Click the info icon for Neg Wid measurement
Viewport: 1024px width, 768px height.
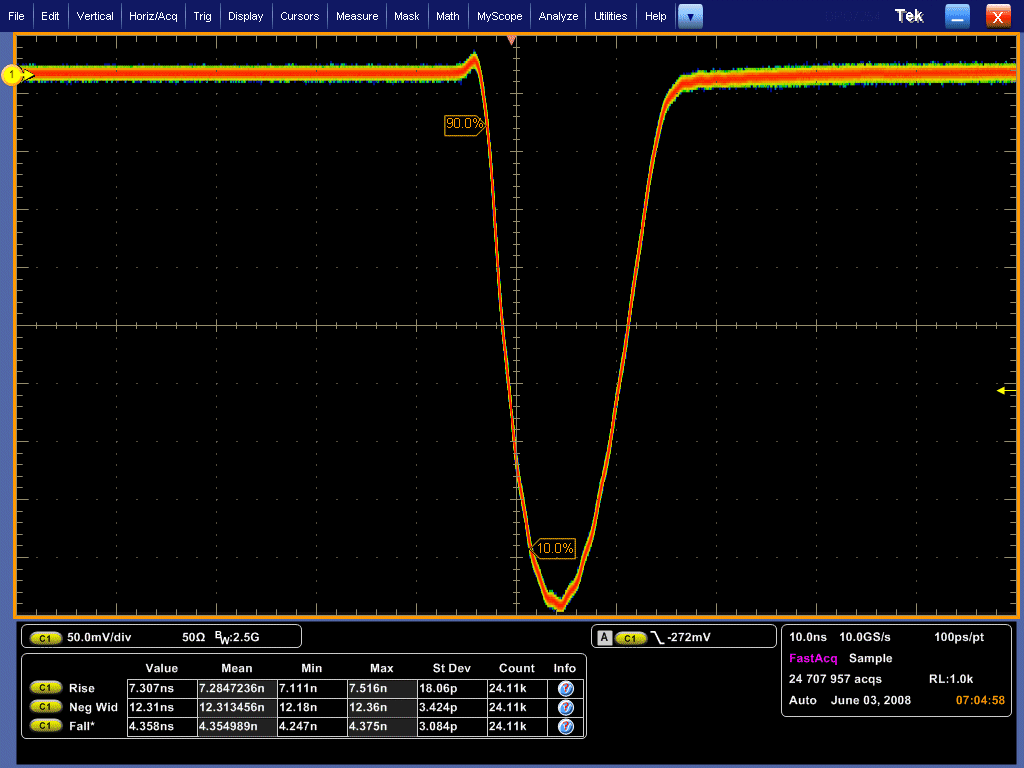pos(565,707)
